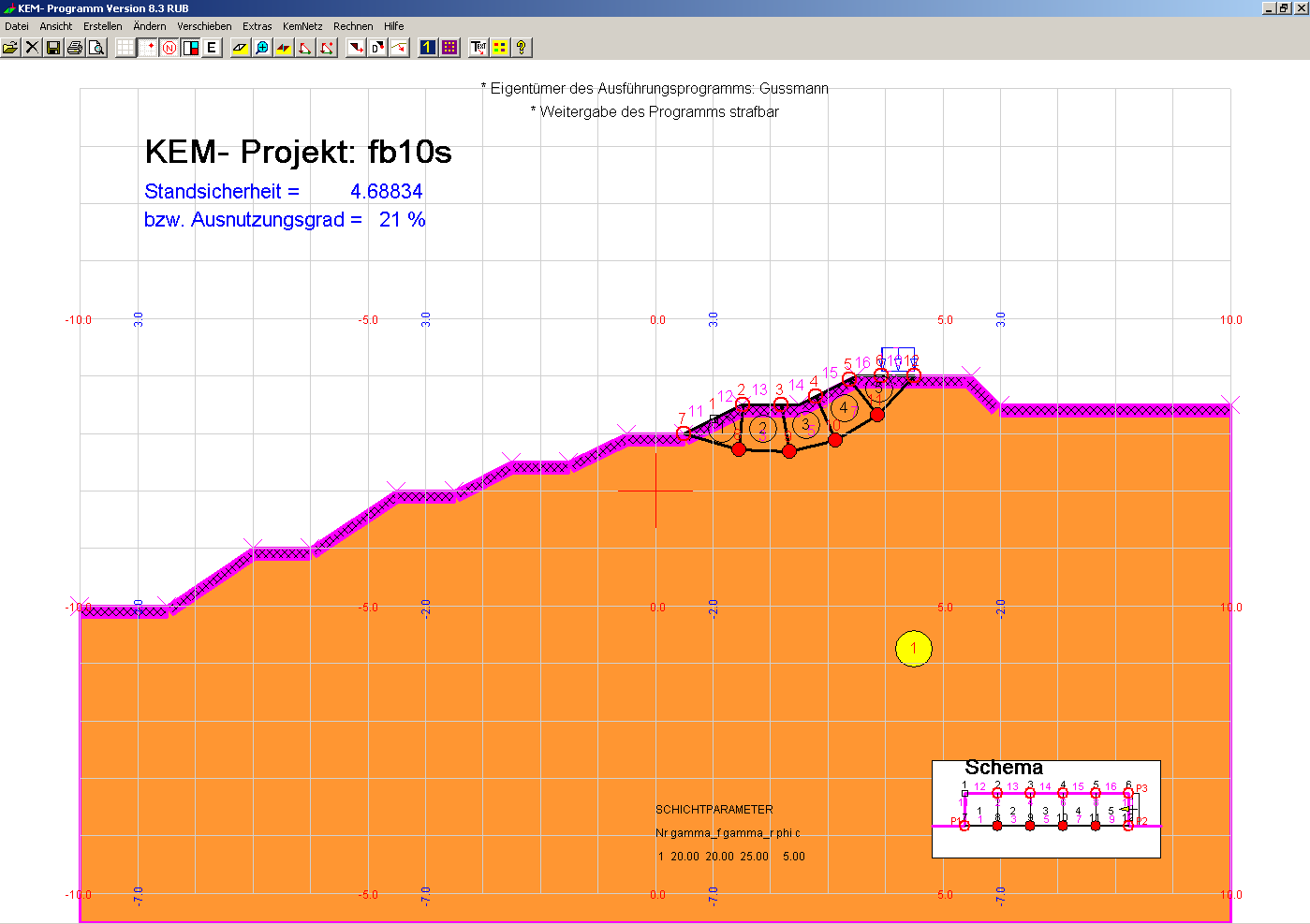Click the red triangle element icon
1310x924 pixels.
[305, 47]
